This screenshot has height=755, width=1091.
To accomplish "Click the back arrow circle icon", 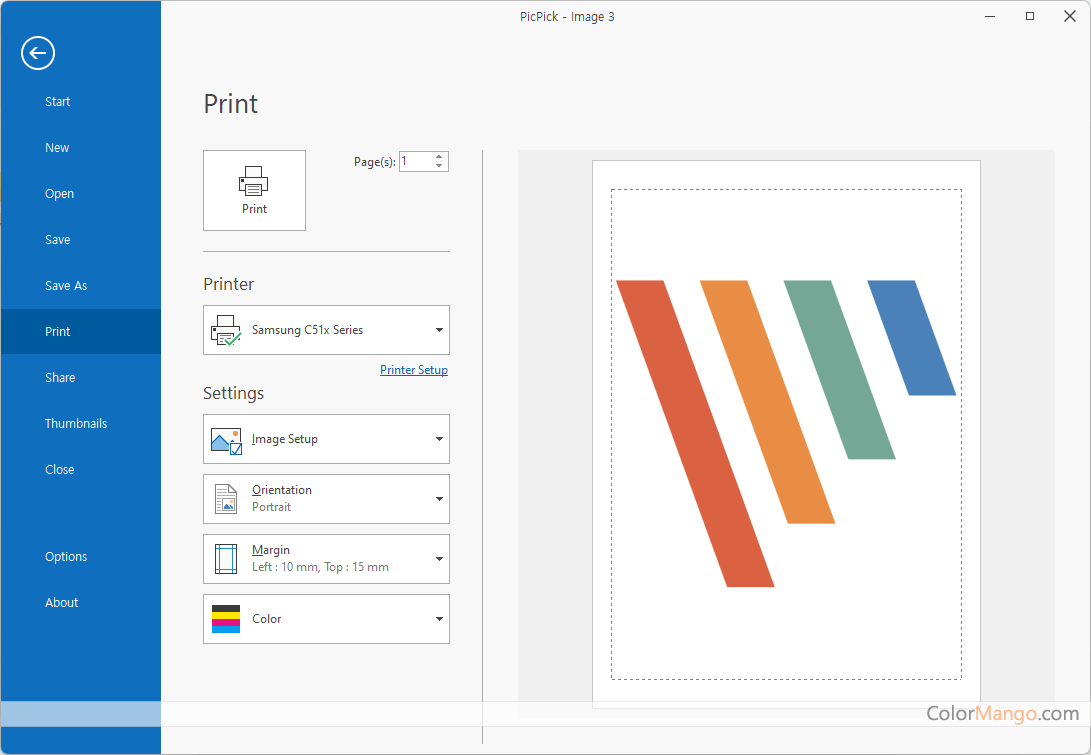I will pyautogui.click(x=38, y=53).
